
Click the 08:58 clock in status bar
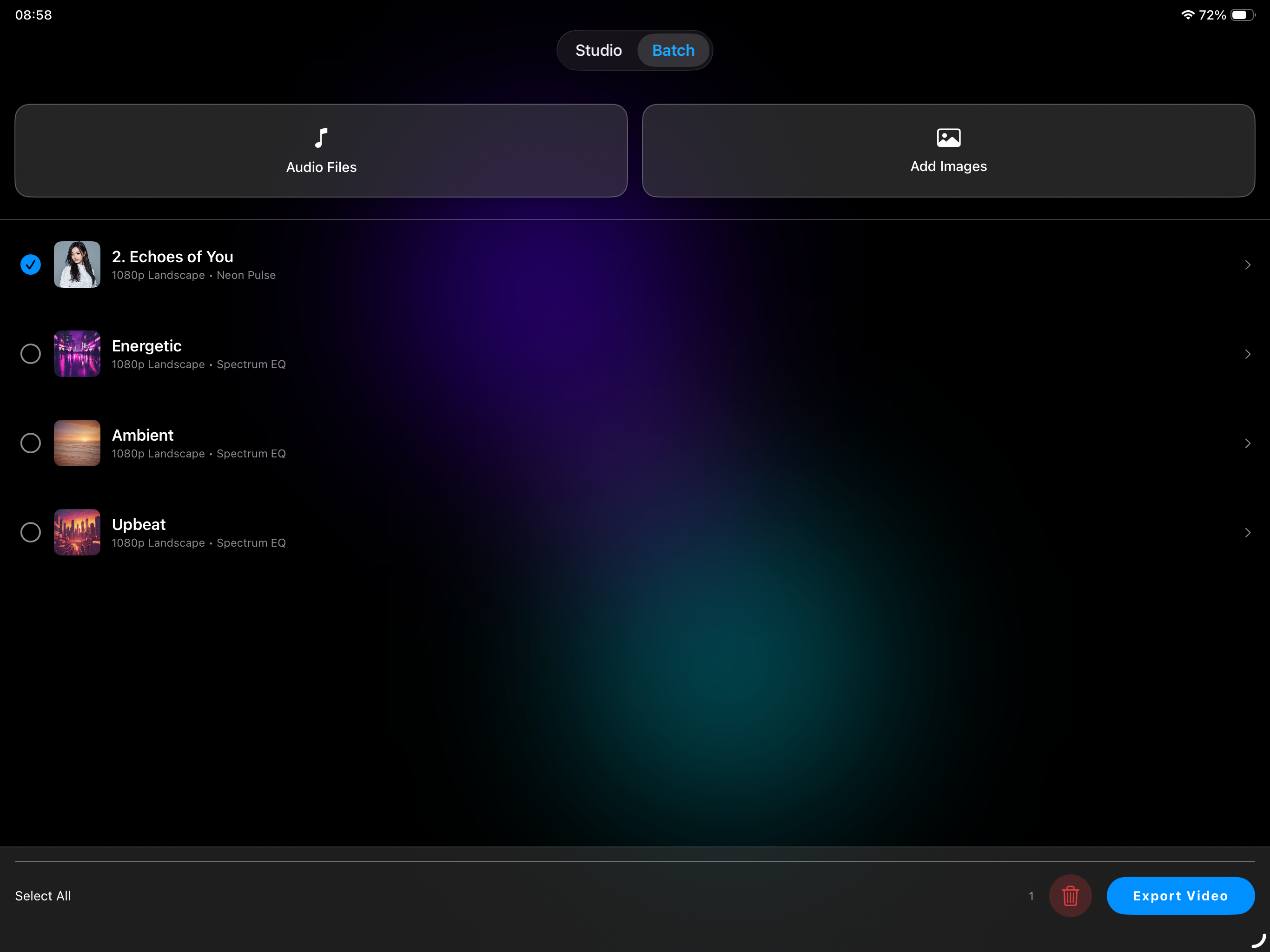(33, 15)
